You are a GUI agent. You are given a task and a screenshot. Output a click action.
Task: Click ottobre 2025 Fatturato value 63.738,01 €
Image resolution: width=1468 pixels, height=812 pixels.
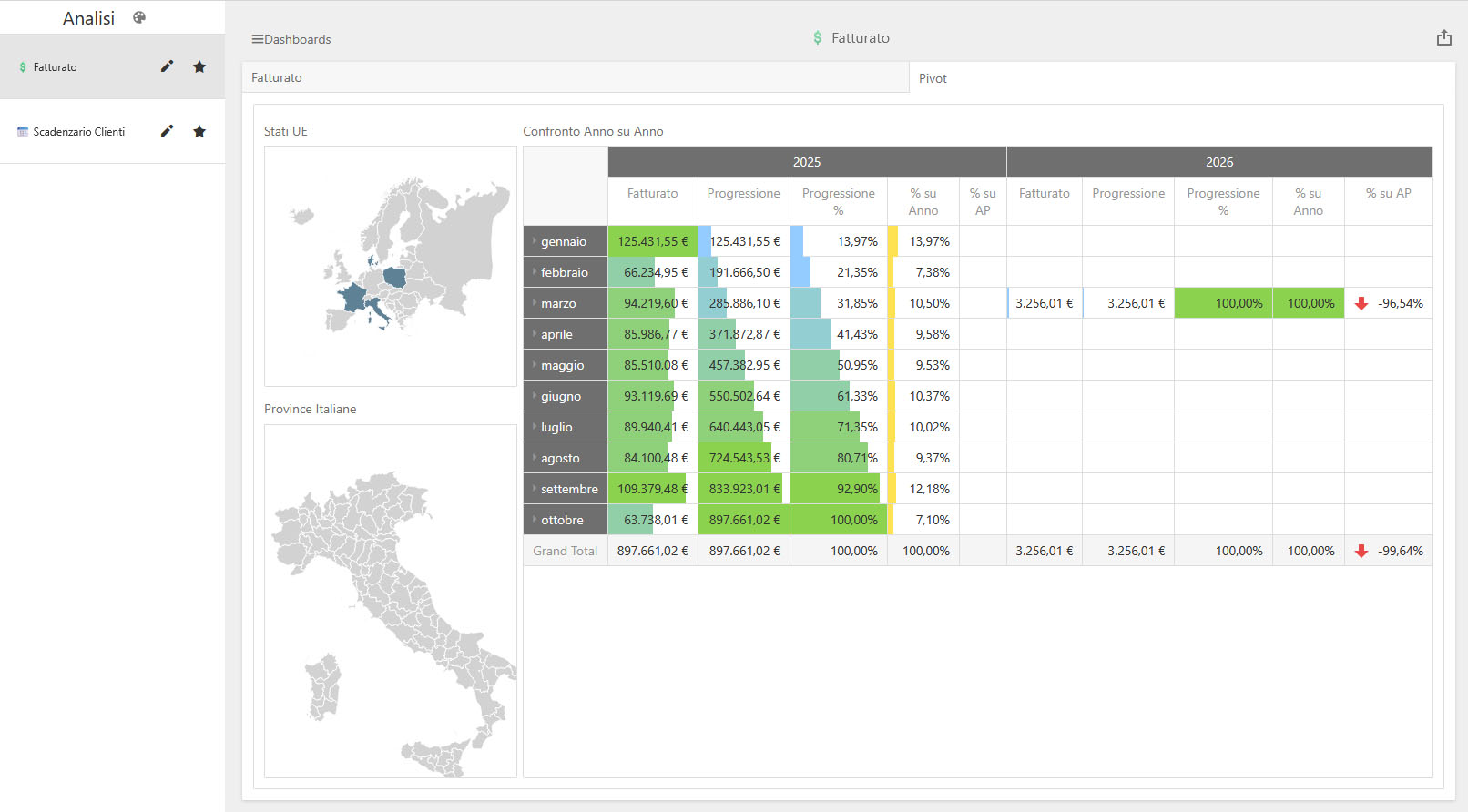coord(653,520)
